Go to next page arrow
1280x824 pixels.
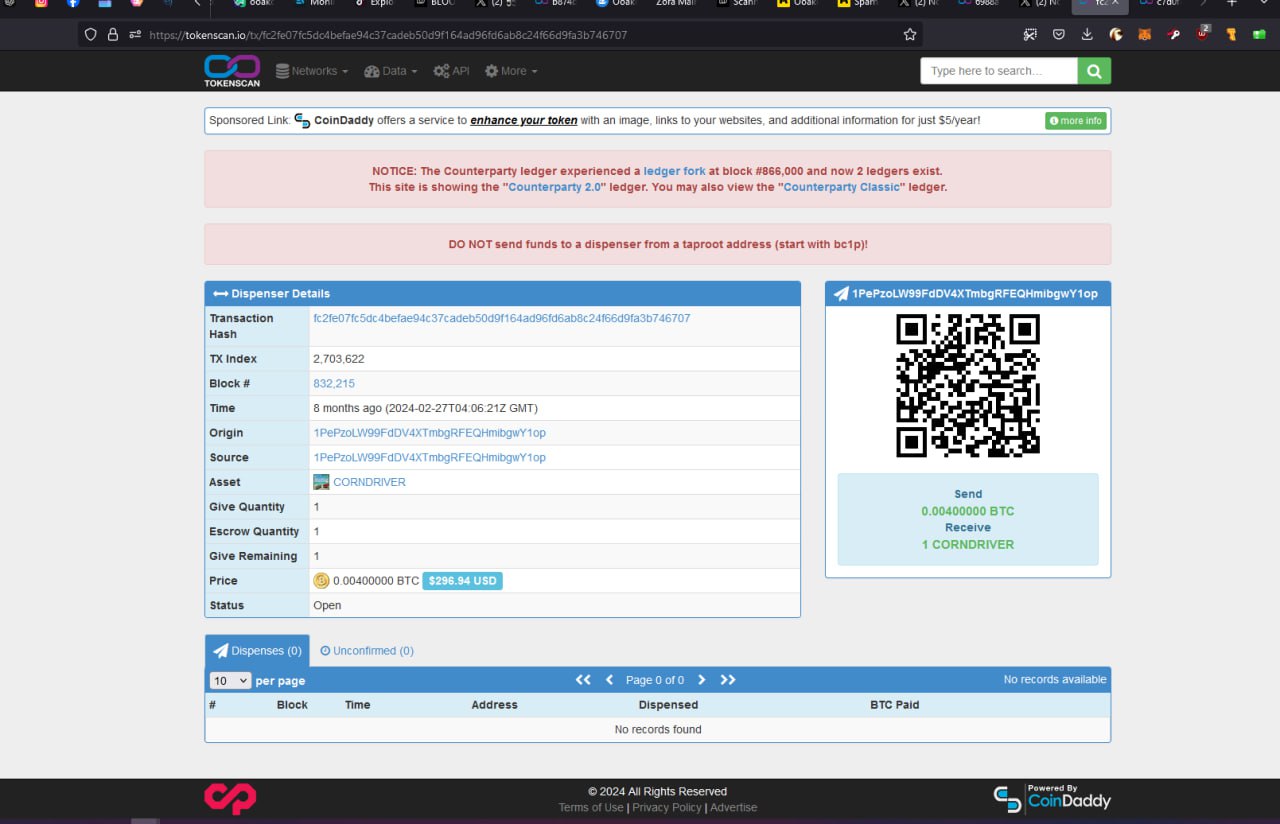701,680
